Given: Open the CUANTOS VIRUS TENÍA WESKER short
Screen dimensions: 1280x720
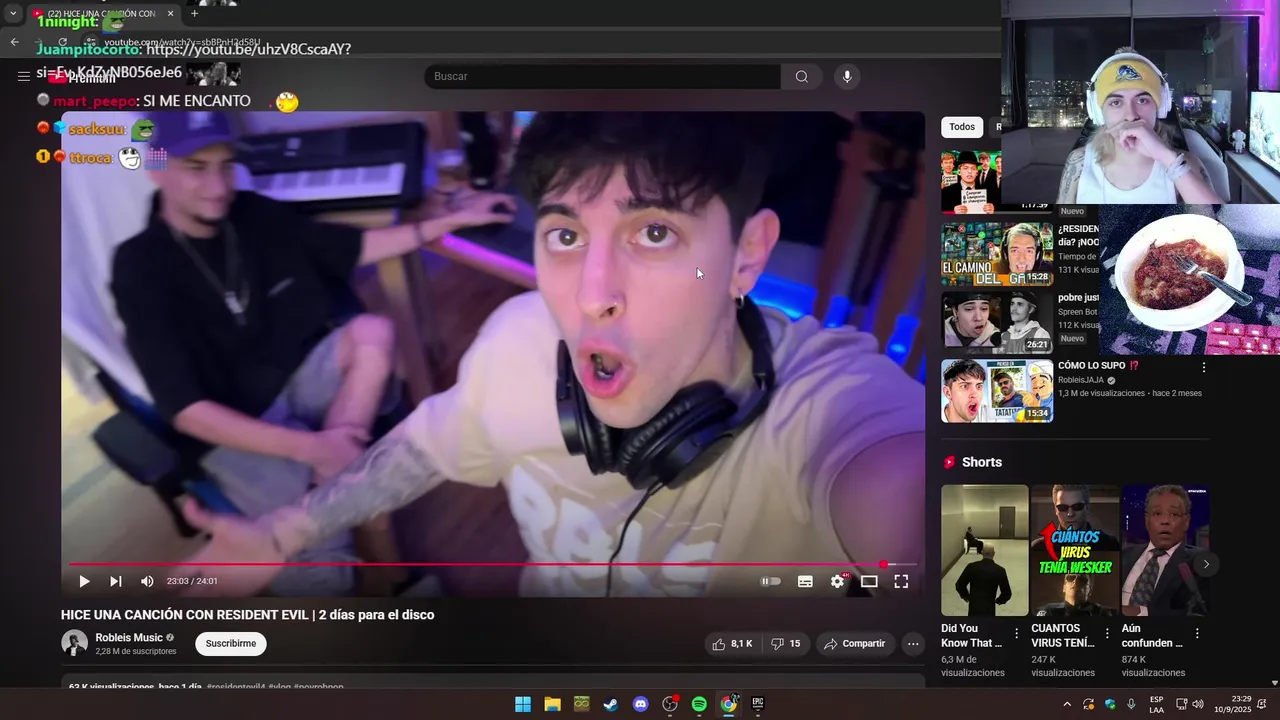Looking at the screenshot, I should point(1074,550).
